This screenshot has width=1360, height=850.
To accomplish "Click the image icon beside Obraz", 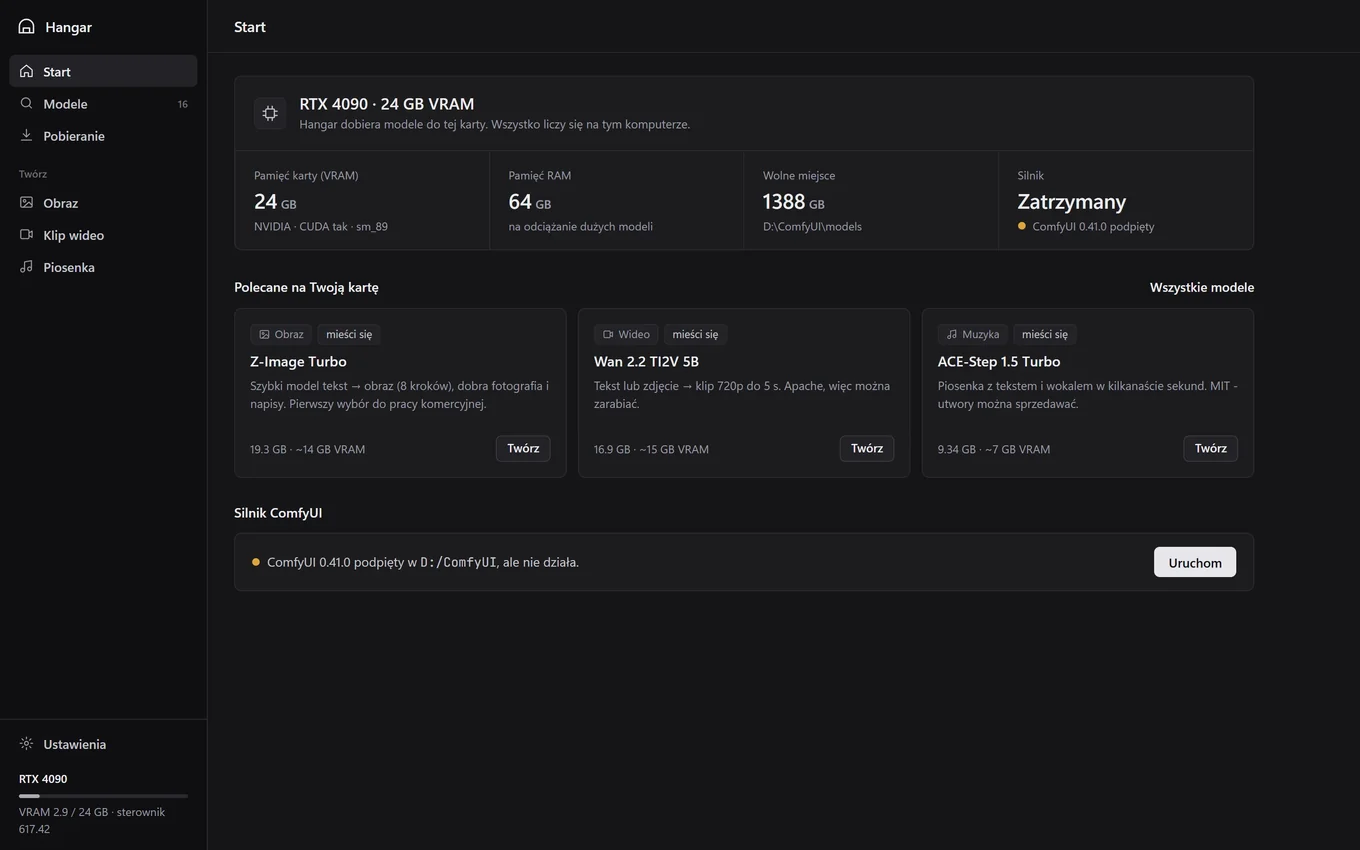I will (26, 203).
